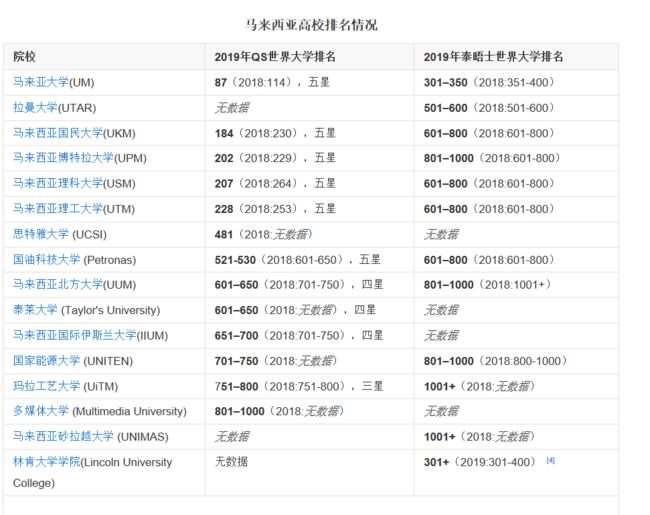
Task: Open the 马来西亚理工大学(UTM) link
Action: click(58, 209)
